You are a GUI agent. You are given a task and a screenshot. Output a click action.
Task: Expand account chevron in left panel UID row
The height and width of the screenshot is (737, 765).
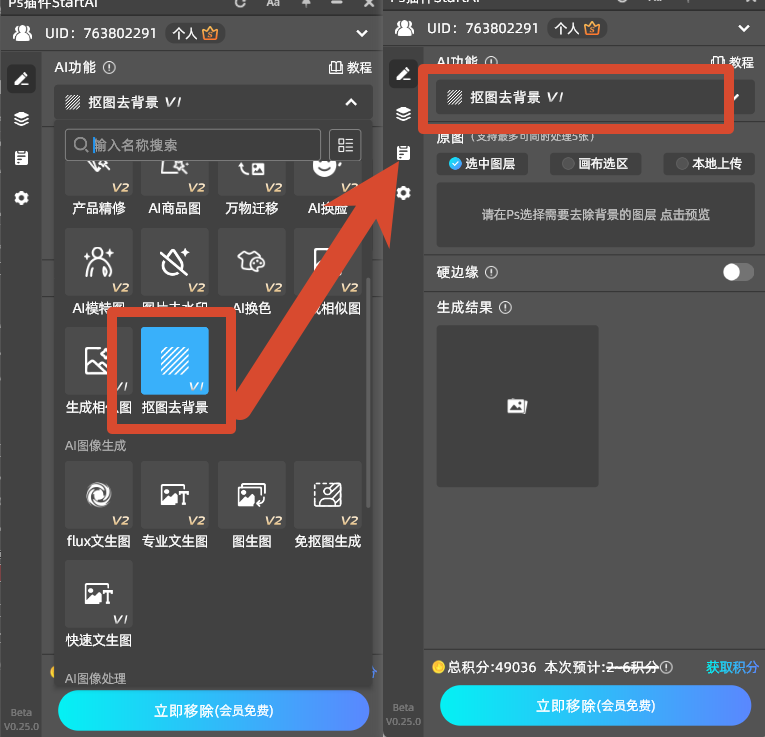[362, 33]
